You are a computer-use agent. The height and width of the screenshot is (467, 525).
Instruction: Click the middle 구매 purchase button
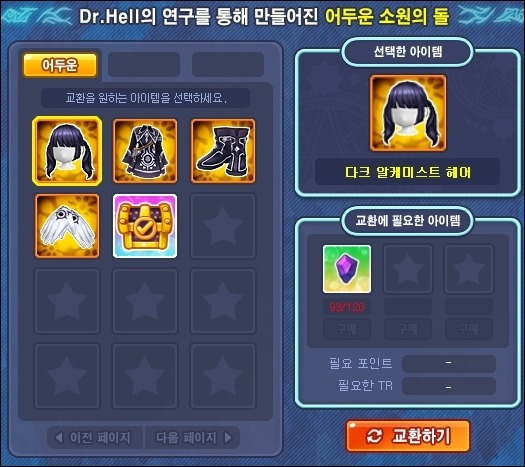(408, 329)
